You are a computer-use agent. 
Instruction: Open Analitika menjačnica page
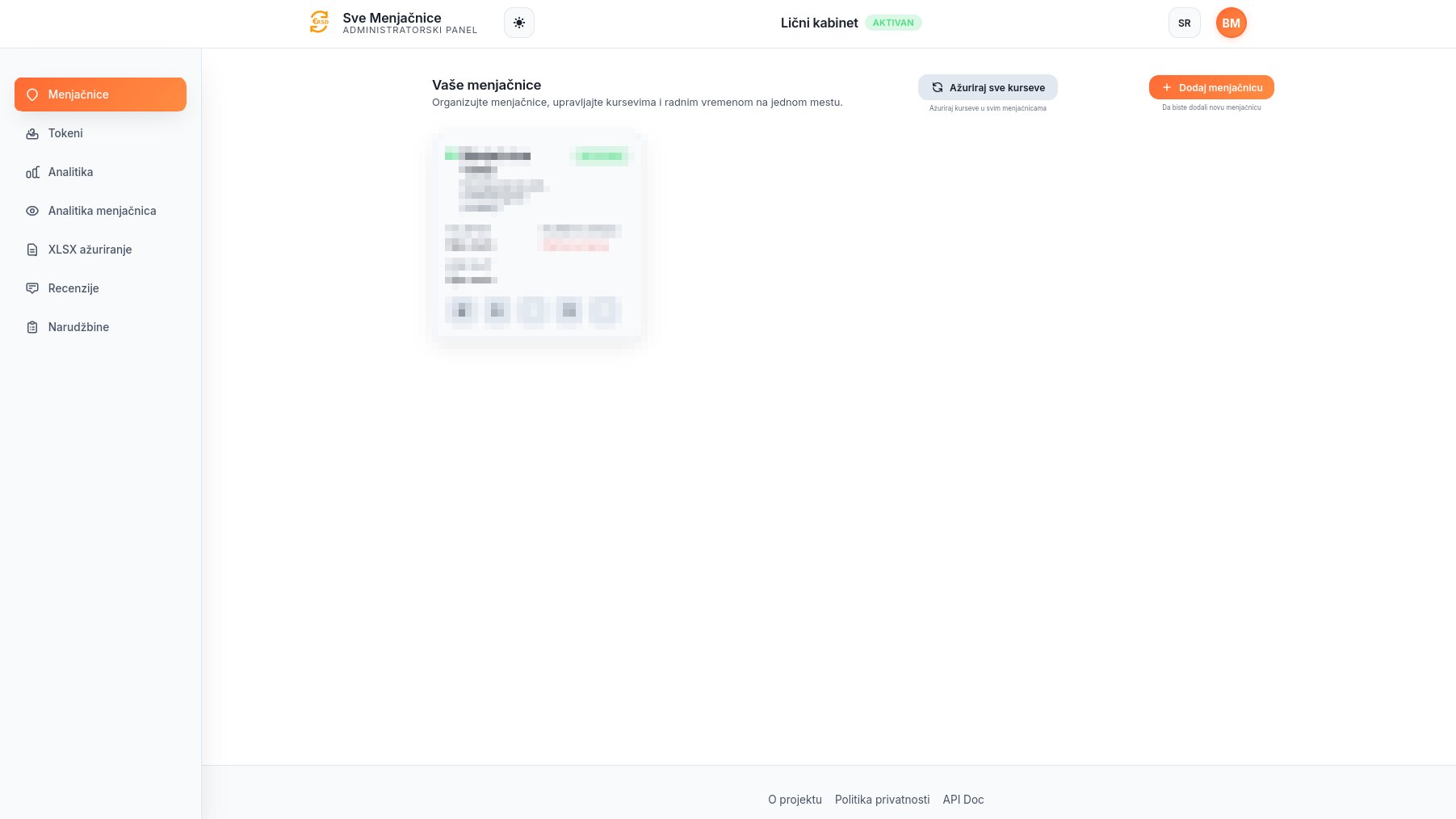point(100,211)
